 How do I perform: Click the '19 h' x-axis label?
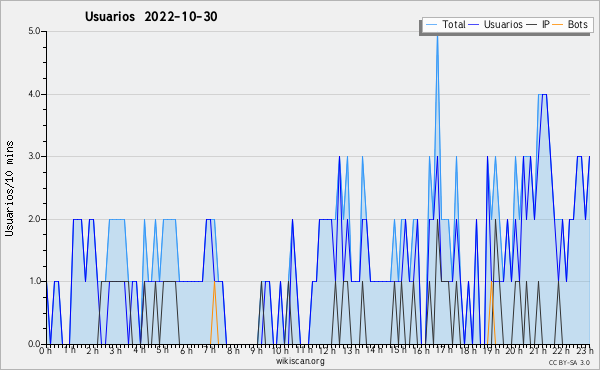tap(491, 351)
